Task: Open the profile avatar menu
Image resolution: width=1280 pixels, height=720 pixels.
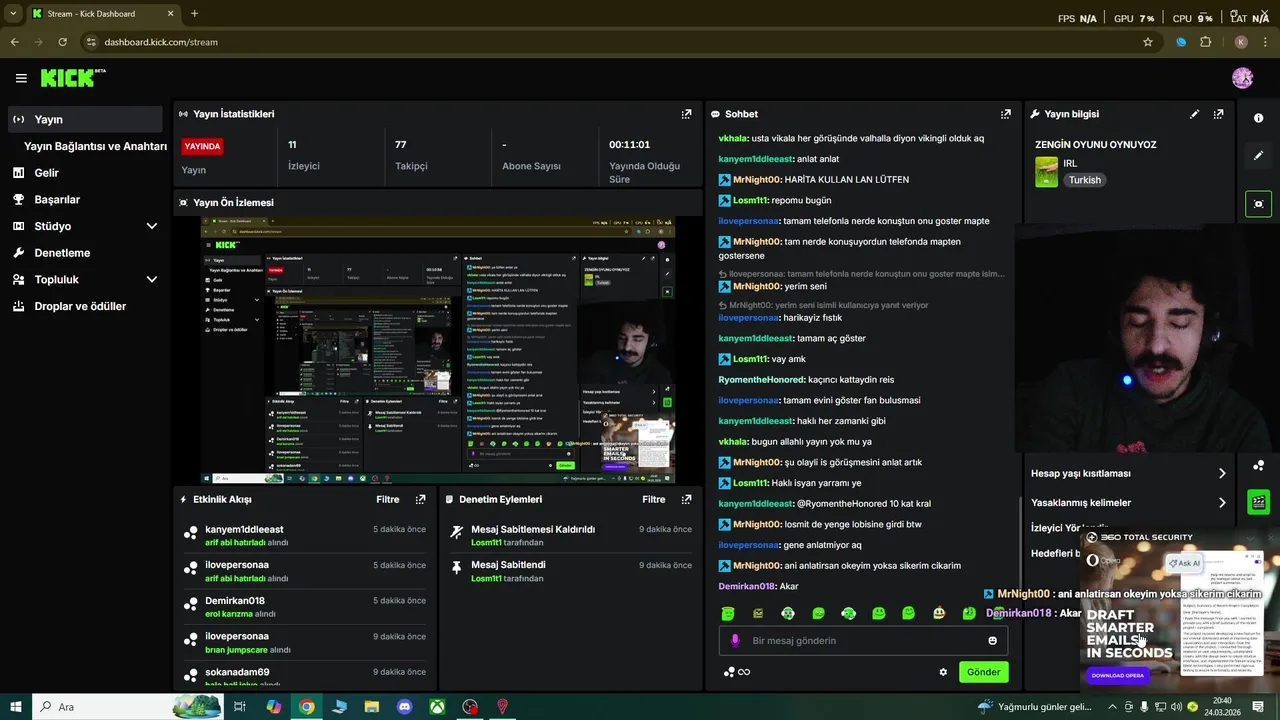Action: point(1243,78)
